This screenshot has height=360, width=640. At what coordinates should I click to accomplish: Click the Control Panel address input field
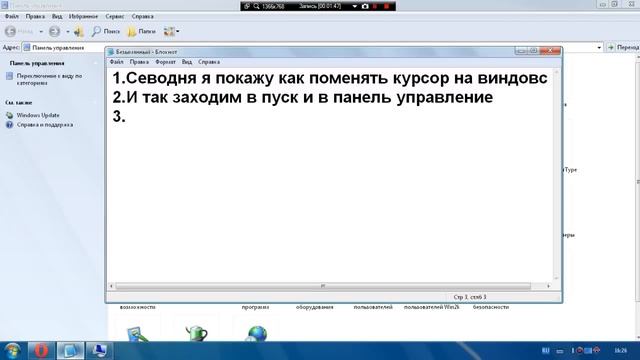[x=312, y=48]
